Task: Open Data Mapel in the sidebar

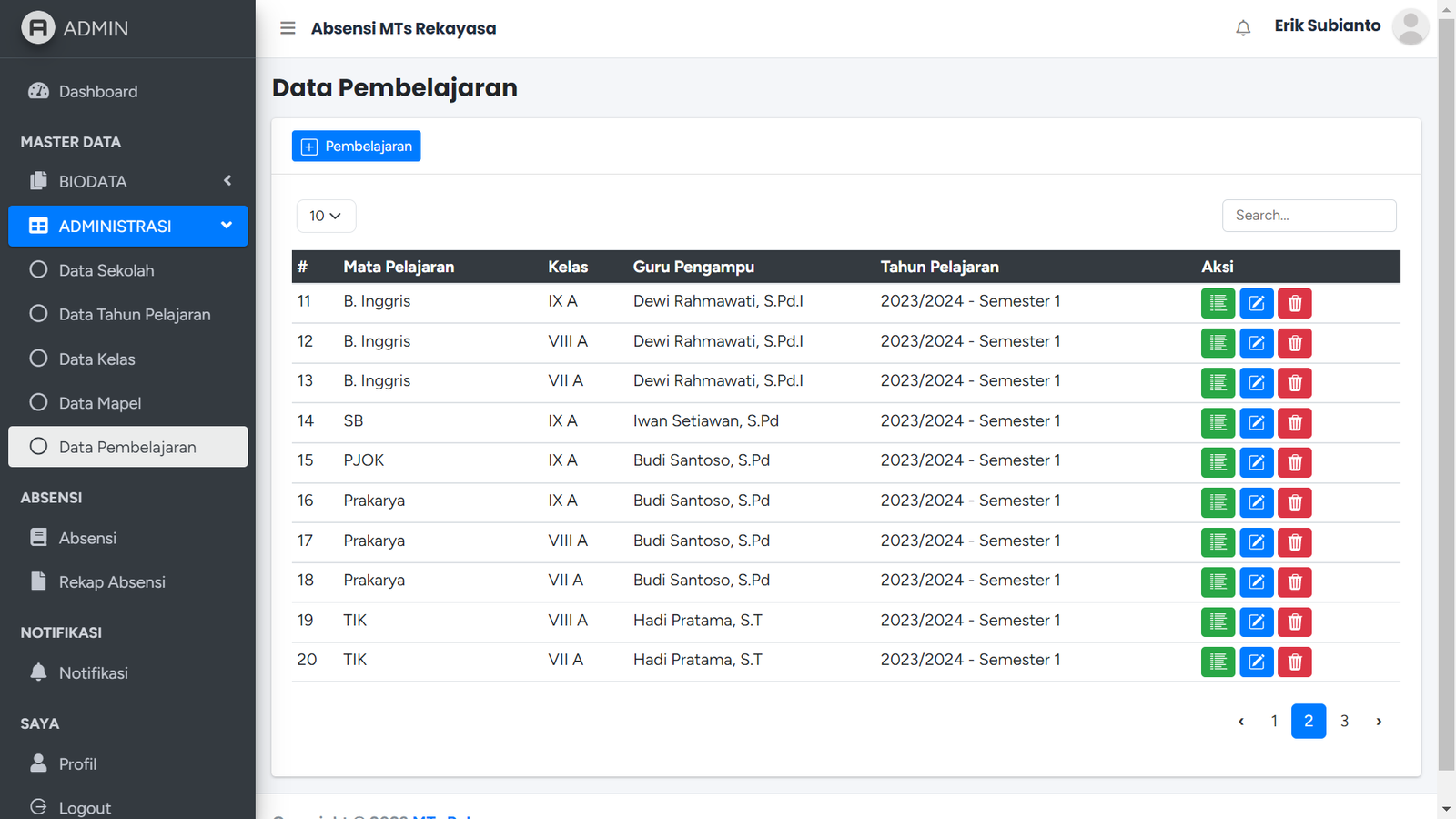Action: (x=99, y=403)
